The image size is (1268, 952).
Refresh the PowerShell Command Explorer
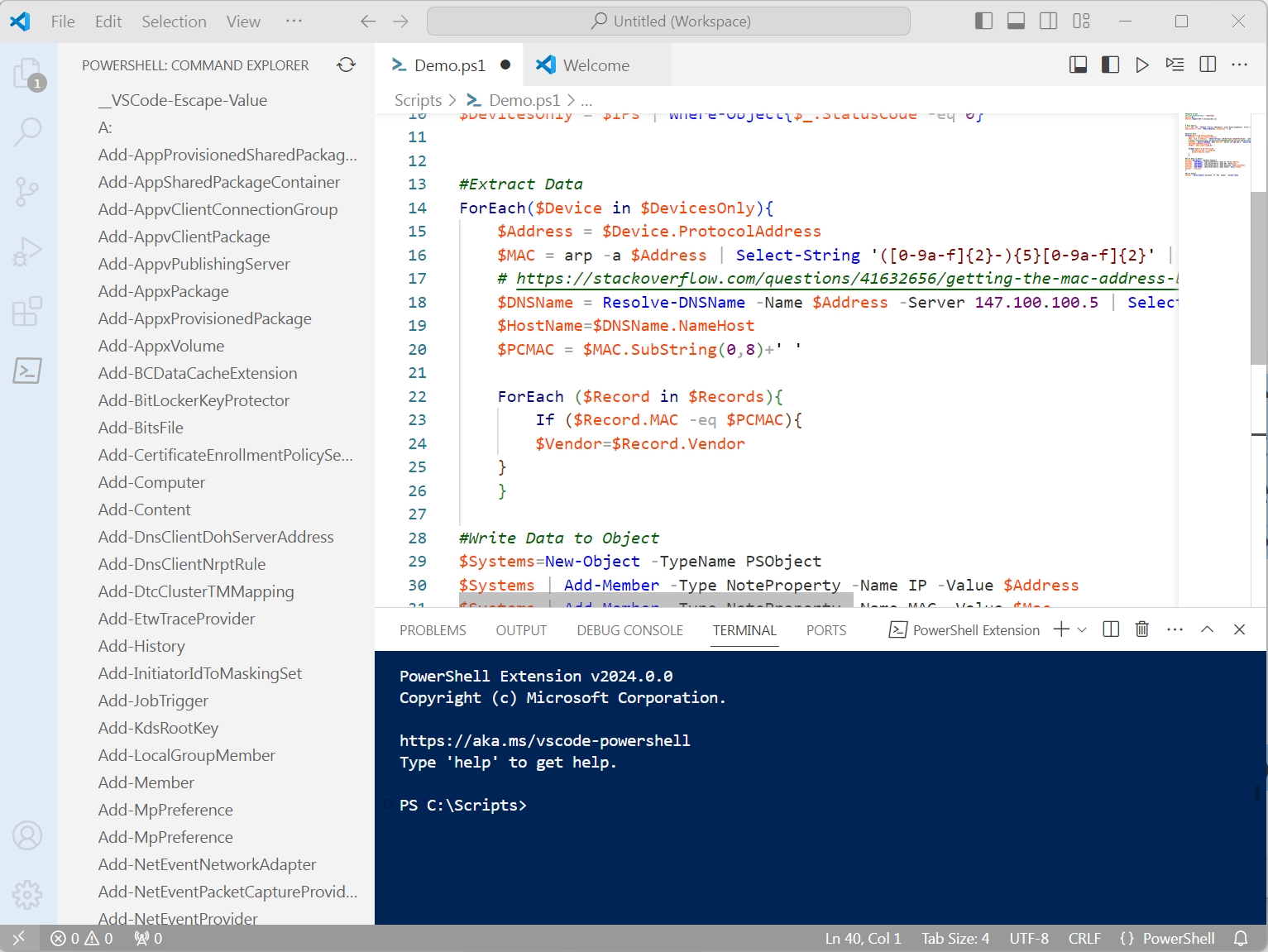[346, 65]
